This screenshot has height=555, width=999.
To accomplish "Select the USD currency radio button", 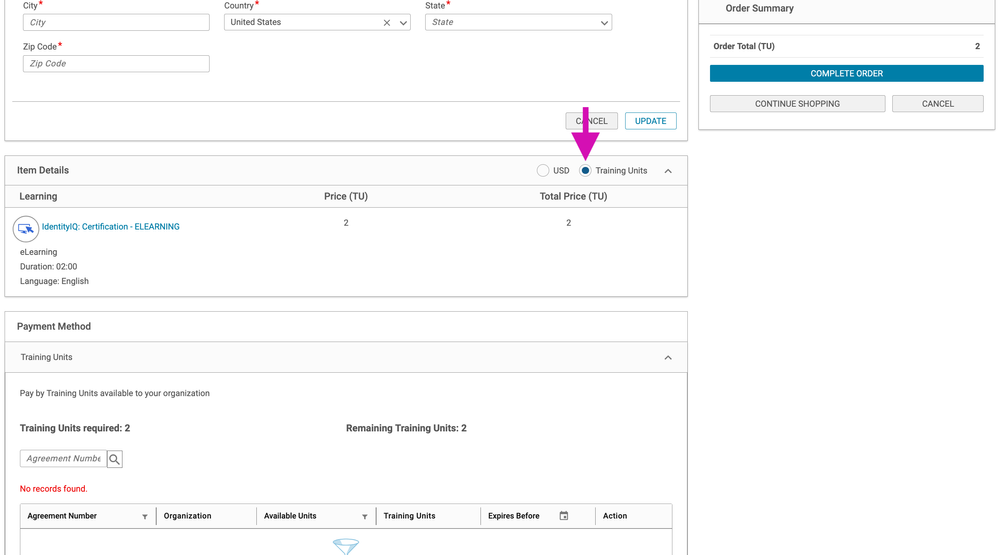I will click(543, 171).
